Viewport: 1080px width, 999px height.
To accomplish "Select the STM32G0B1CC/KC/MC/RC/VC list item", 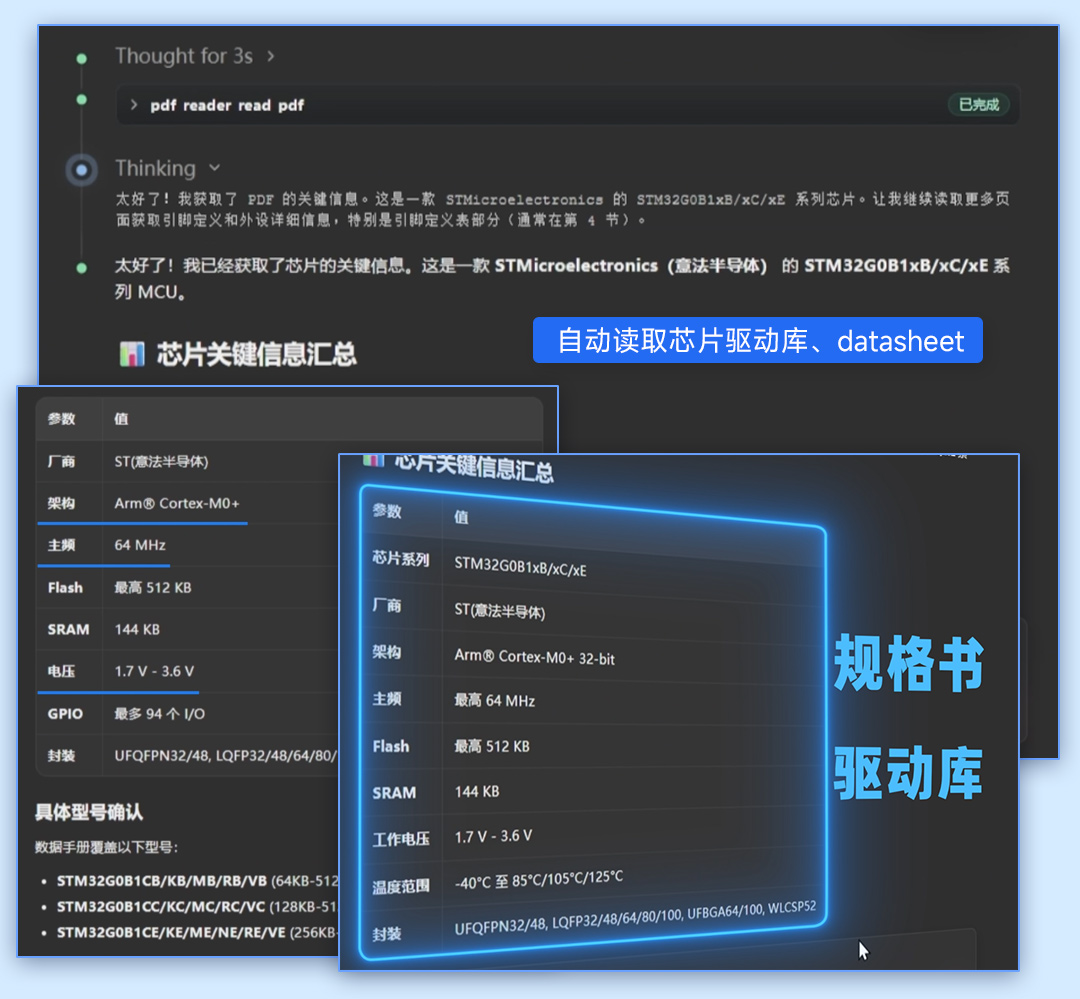I will tap(198, 907).
